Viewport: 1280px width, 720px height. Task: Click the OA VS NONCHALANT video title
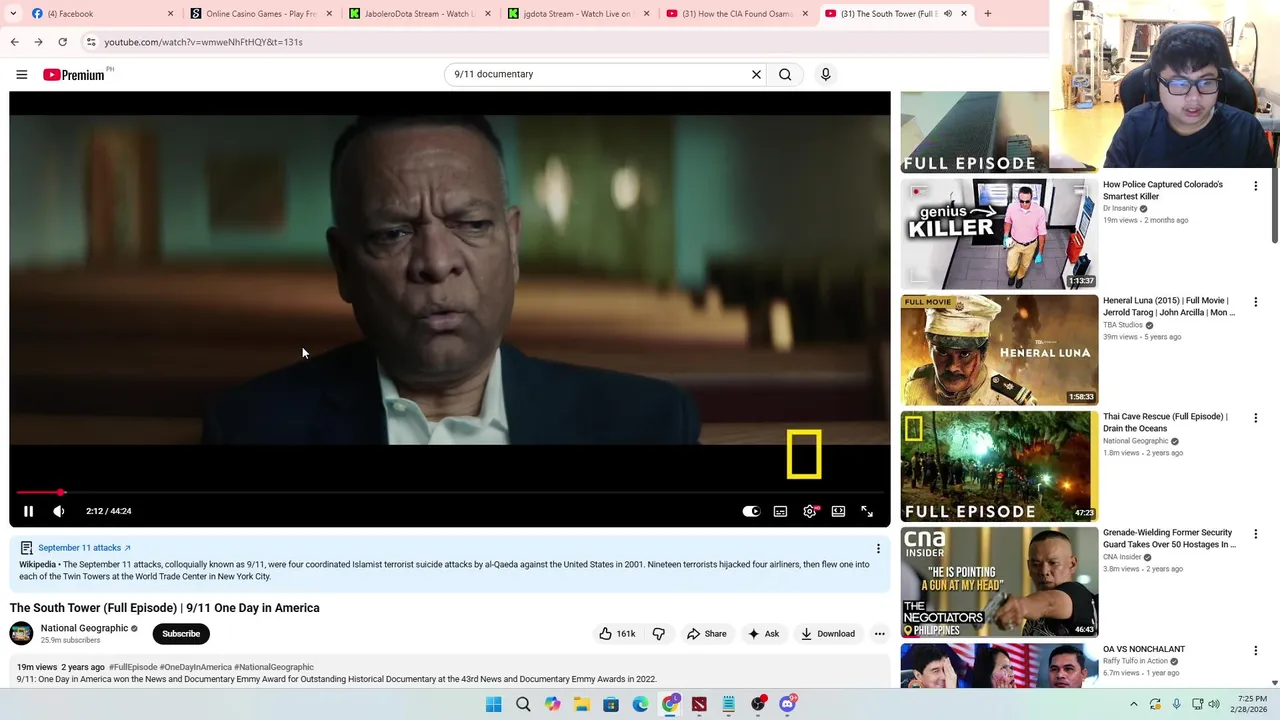1144,650
